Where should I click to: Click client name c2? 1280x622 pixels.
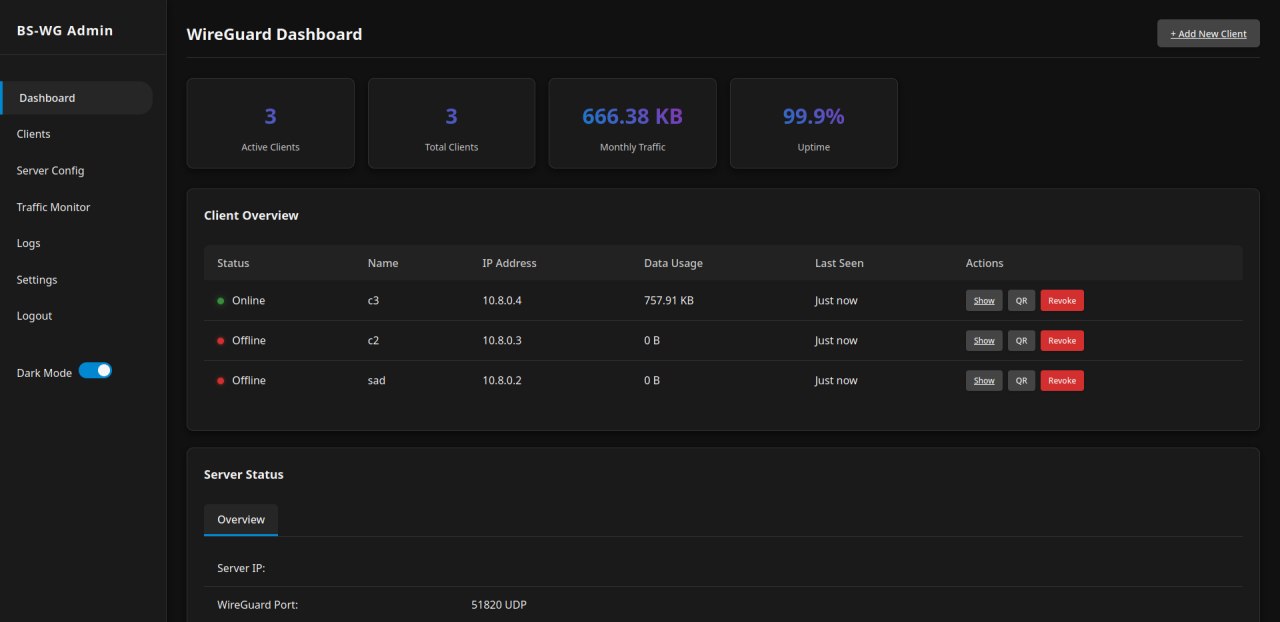pos(374,340)
